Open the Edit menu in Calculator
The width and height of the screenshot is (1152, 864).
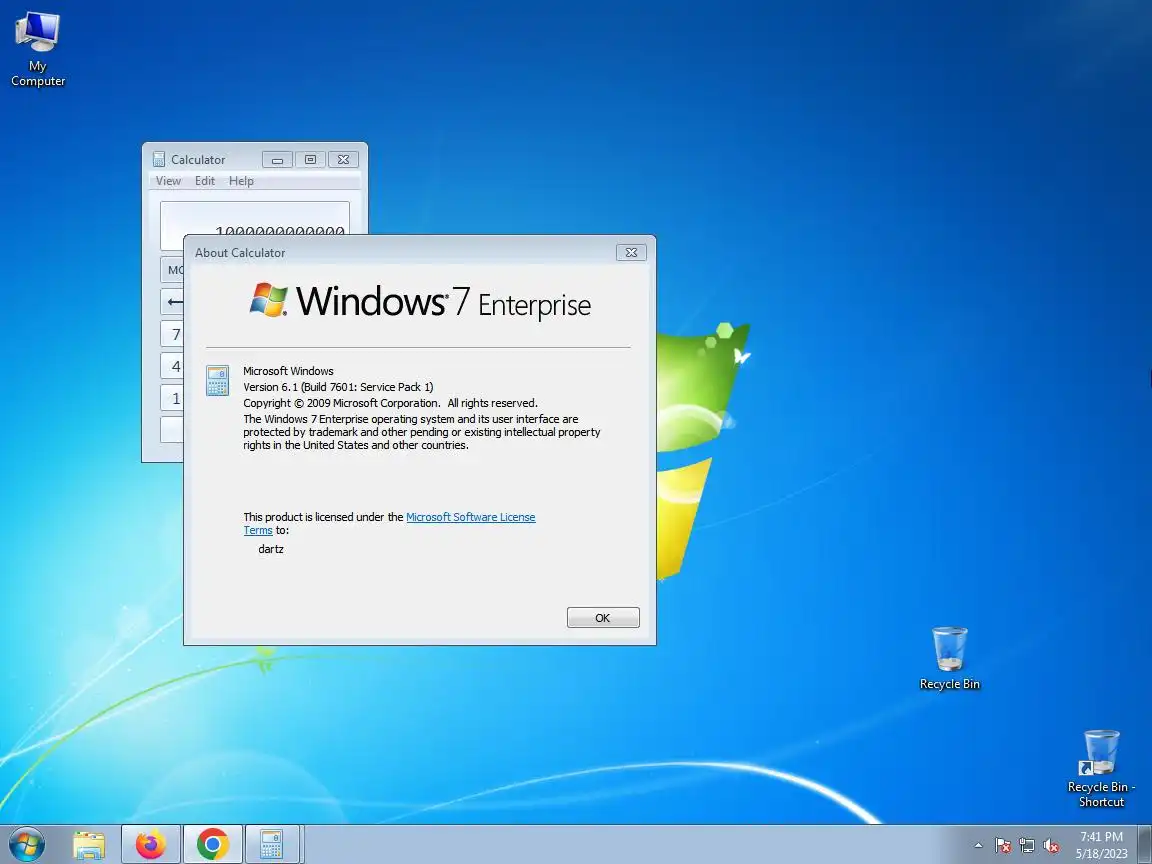click(205, 181)
